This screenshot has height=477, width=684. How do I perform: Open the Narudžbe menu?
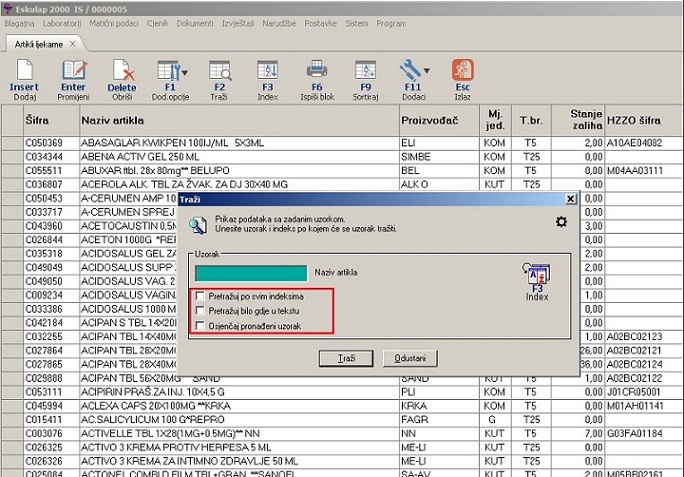tap(279, 24)
